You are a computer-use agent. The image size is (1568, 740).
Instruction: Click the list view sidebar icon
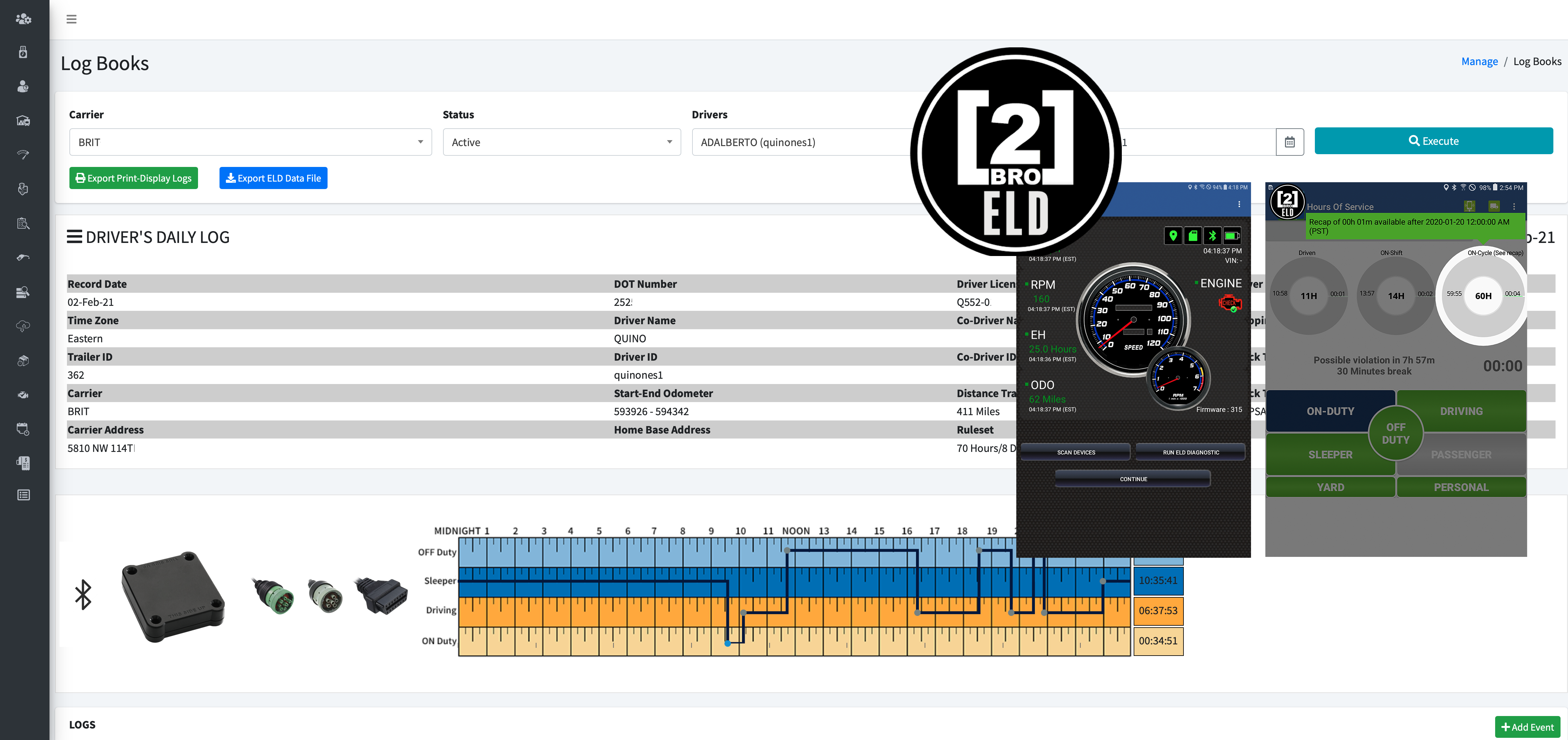point(23,495)
